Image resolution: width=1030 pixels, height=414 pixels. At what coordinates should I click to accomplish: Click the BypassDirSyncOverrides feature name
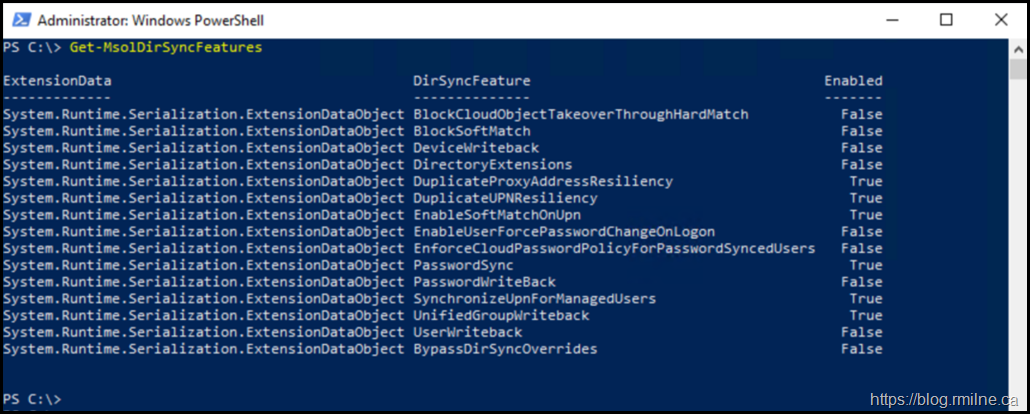click(x=505, y=349)
